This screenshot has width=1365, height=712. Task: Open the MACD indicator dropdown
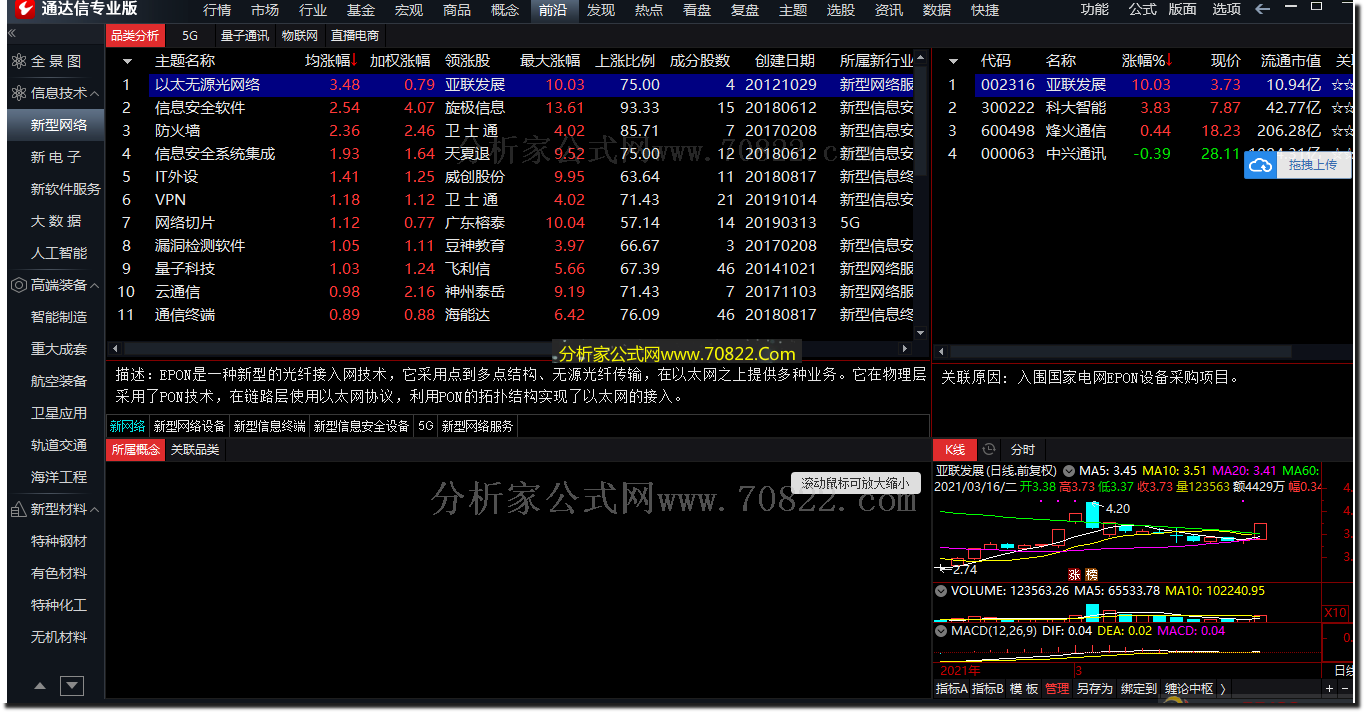point(941,631)
